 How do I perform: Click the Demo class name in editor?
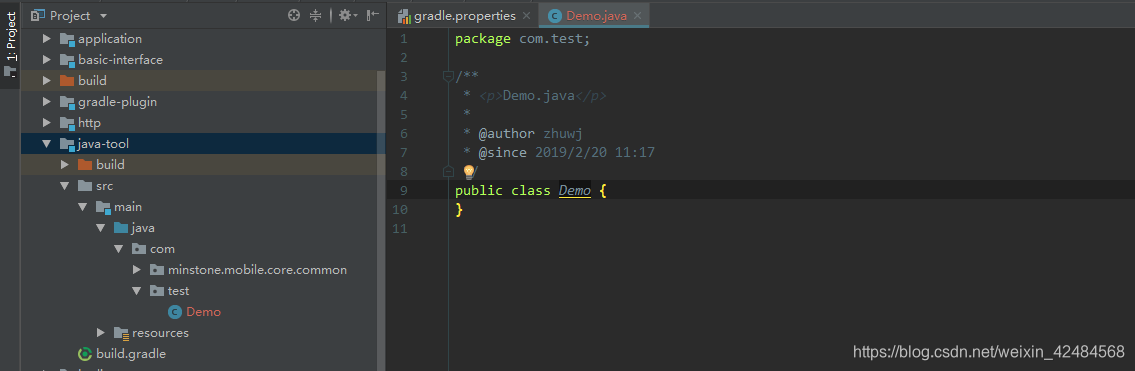click(575, 191)
